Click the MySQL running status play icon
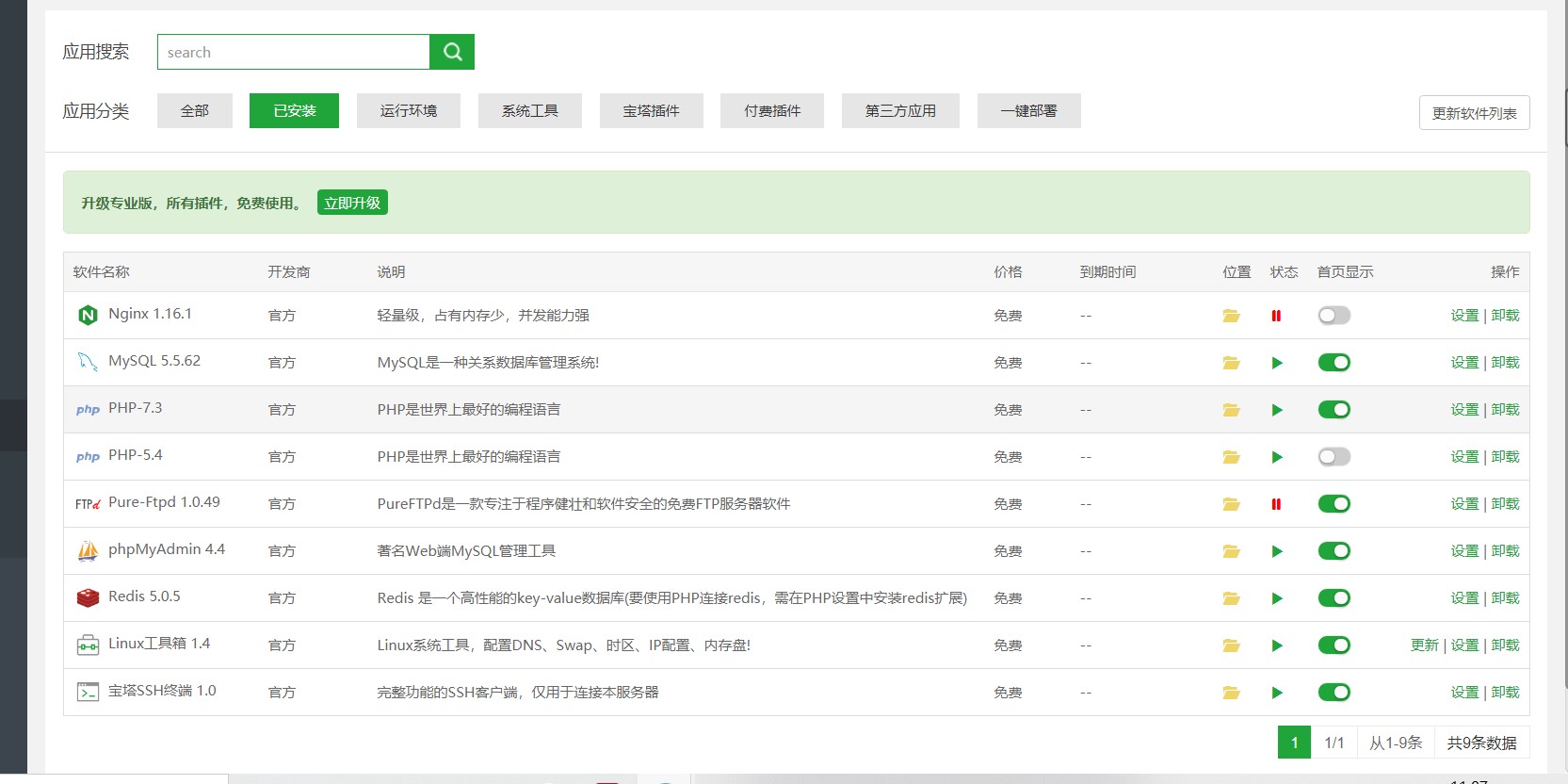This screenshot has width=1568, height=784. click(1277, 363)
